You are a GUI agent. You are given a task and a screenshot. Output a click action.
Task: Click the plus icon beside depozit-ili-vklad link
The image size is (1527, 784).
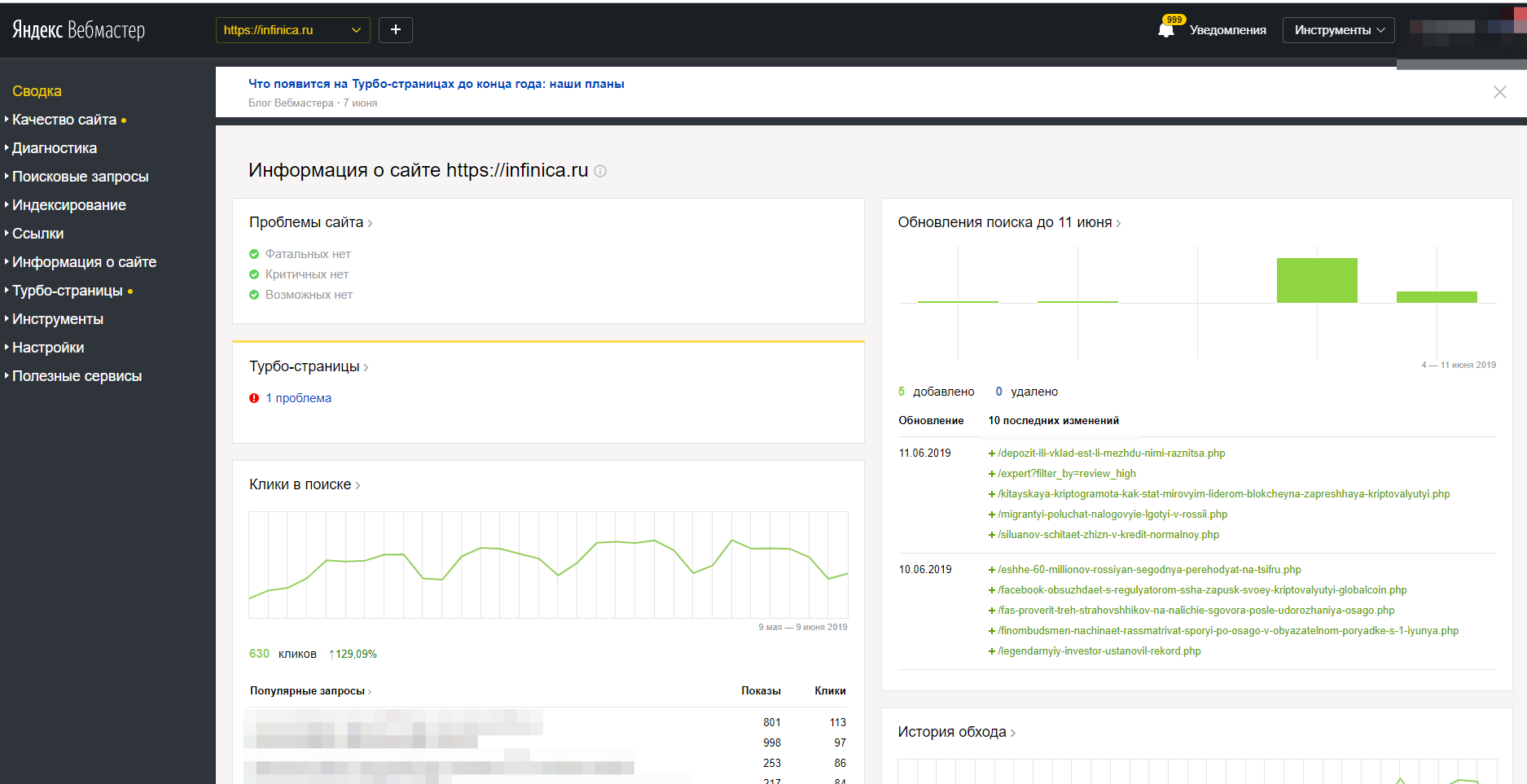point(991,453)
